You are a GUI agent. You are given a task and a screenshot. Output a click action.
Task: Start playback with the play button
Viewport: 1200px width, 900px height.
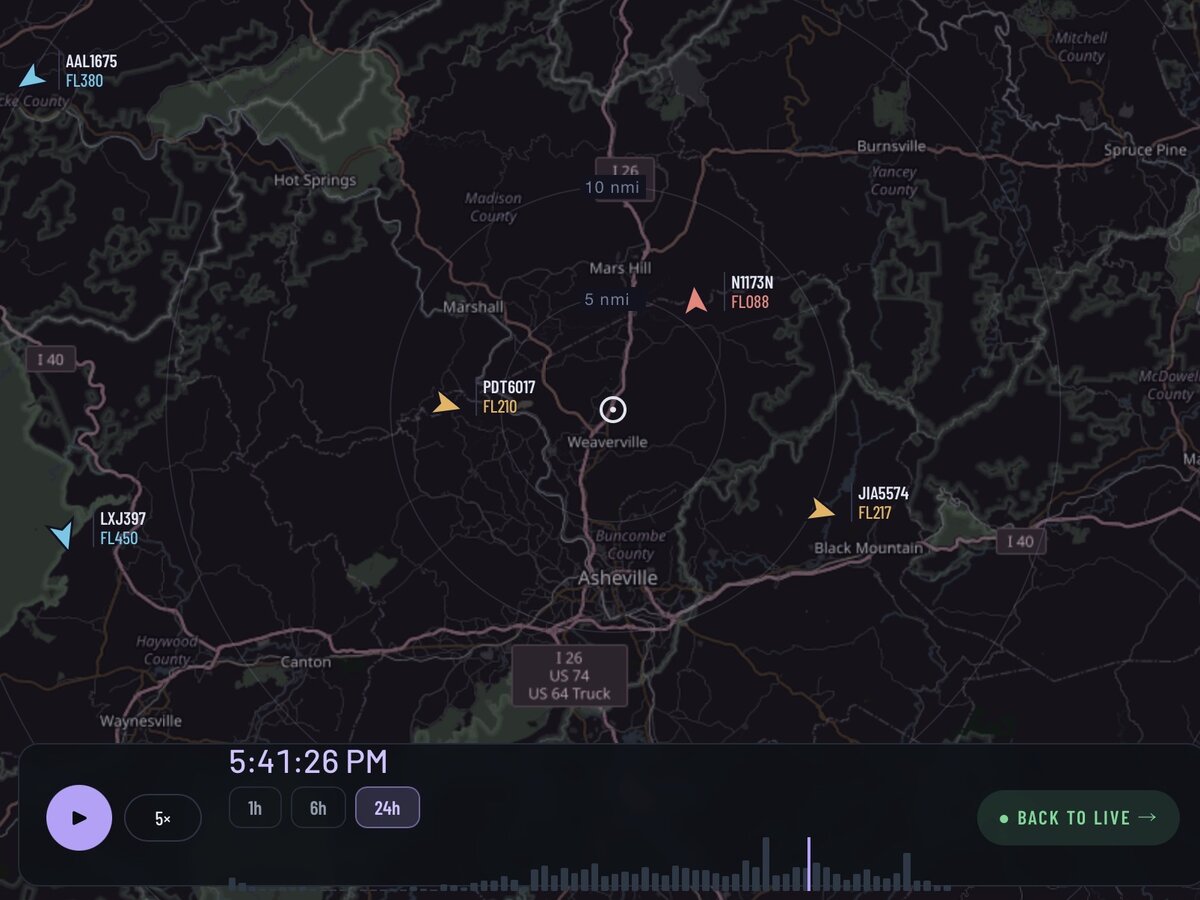coord(79,818)
